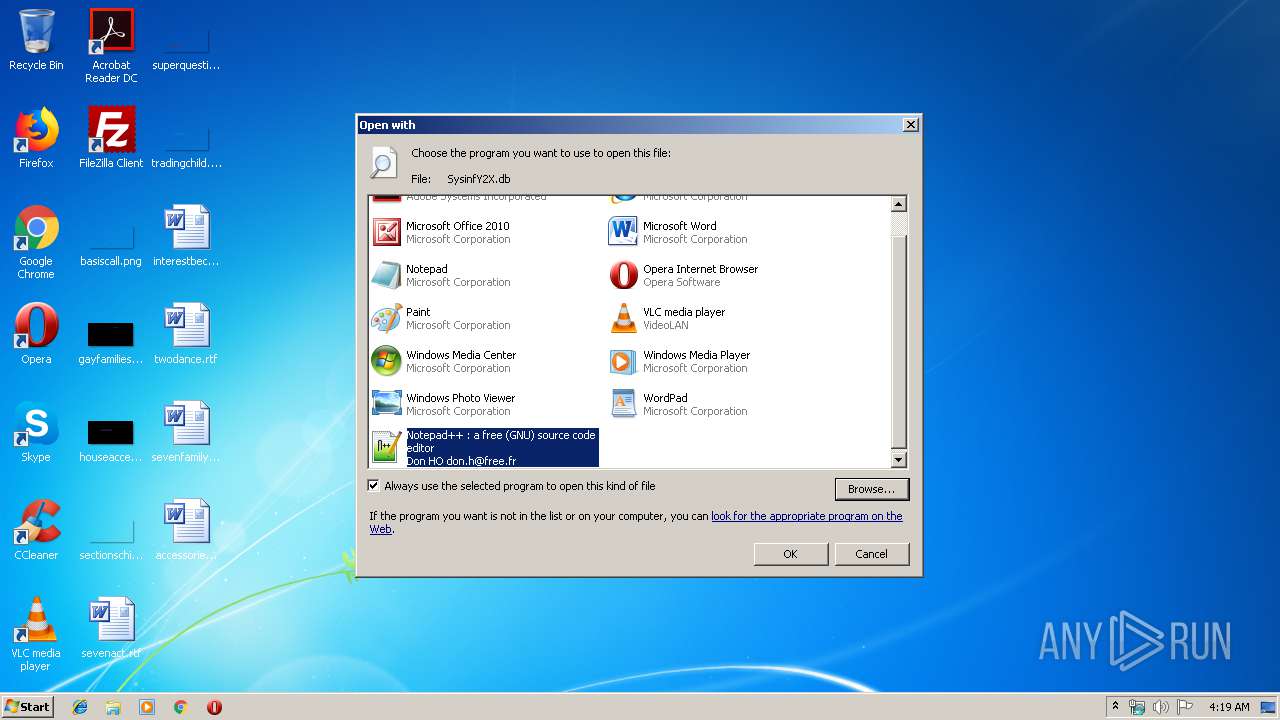Open VLC media player desktop shortcut

point(36,635)
